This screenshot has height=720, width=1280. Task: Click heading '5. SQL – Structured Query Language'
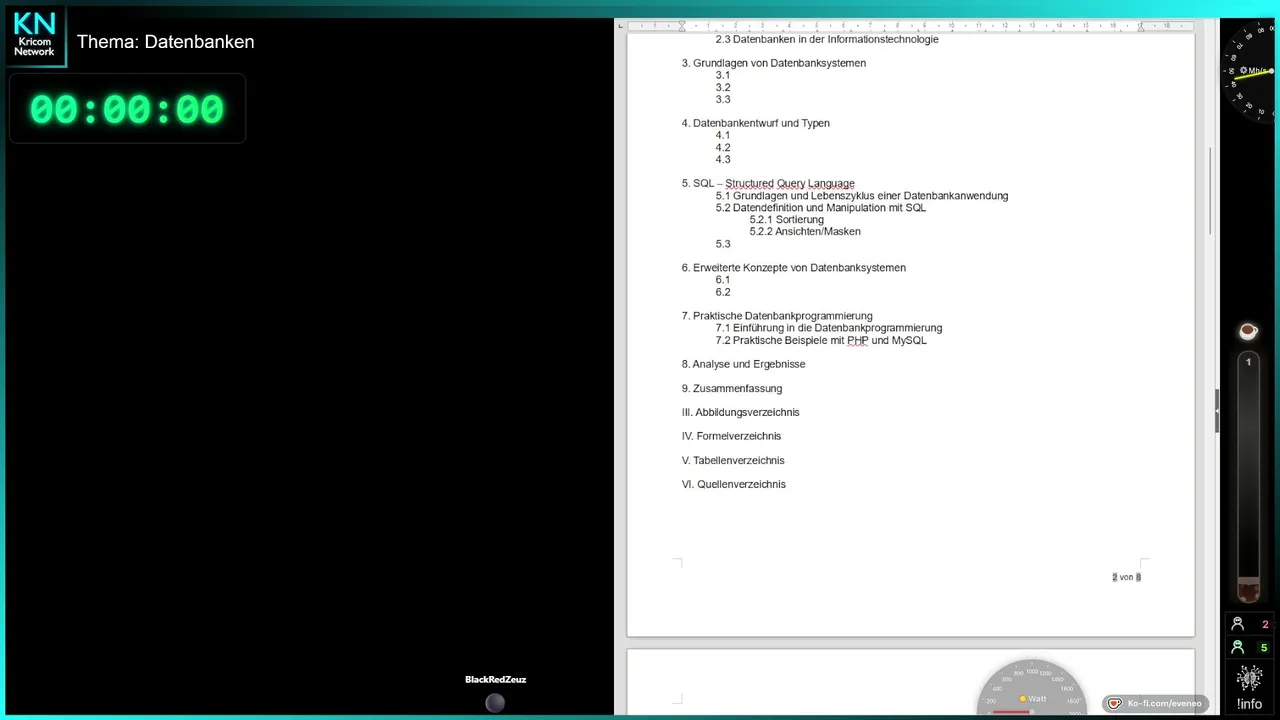click(x=768, y=184)
